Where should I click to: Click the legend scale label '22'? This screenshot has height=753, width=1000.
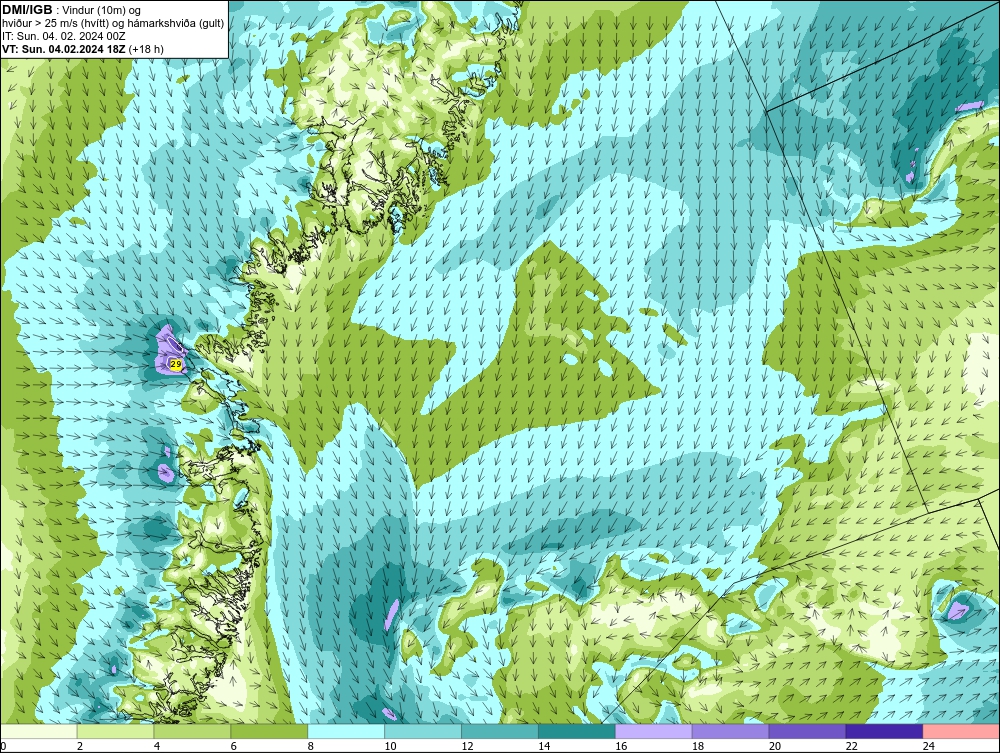coord(851,746)
